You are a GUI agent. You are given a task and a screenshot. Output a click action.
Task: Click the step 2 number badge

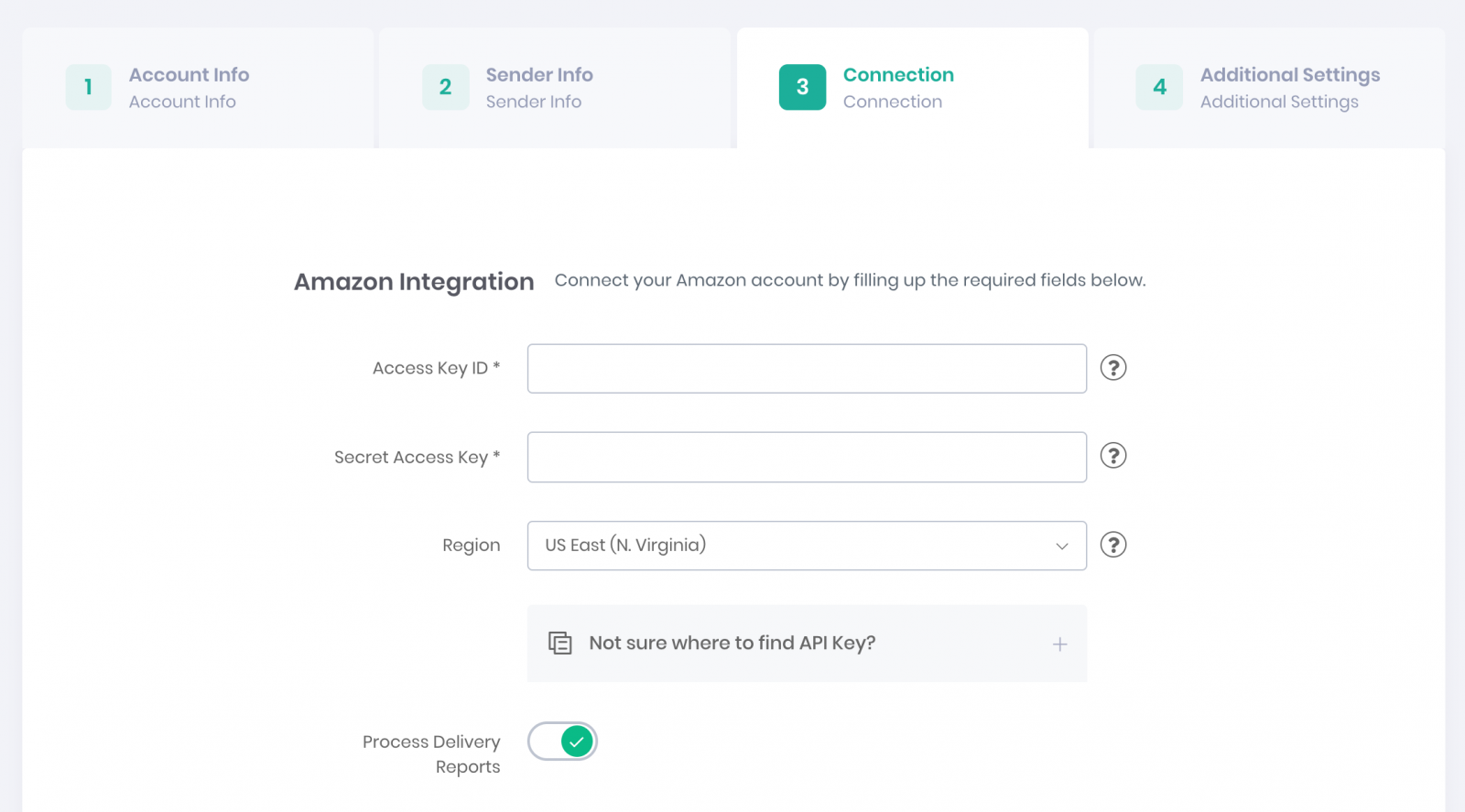pos(445,87)
